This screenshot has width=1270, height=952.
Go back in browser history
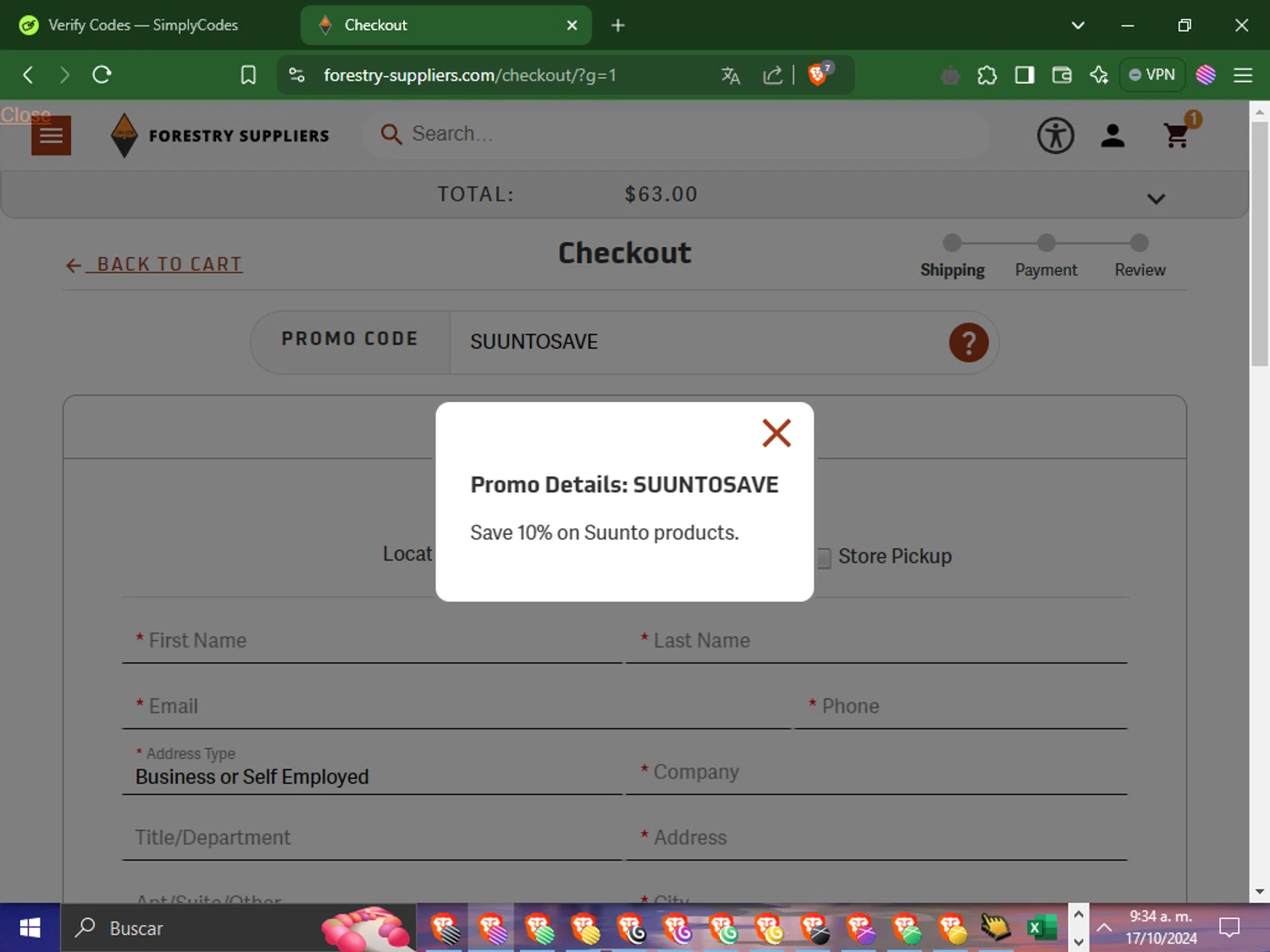pyautogui.click(x=28, y=75)
